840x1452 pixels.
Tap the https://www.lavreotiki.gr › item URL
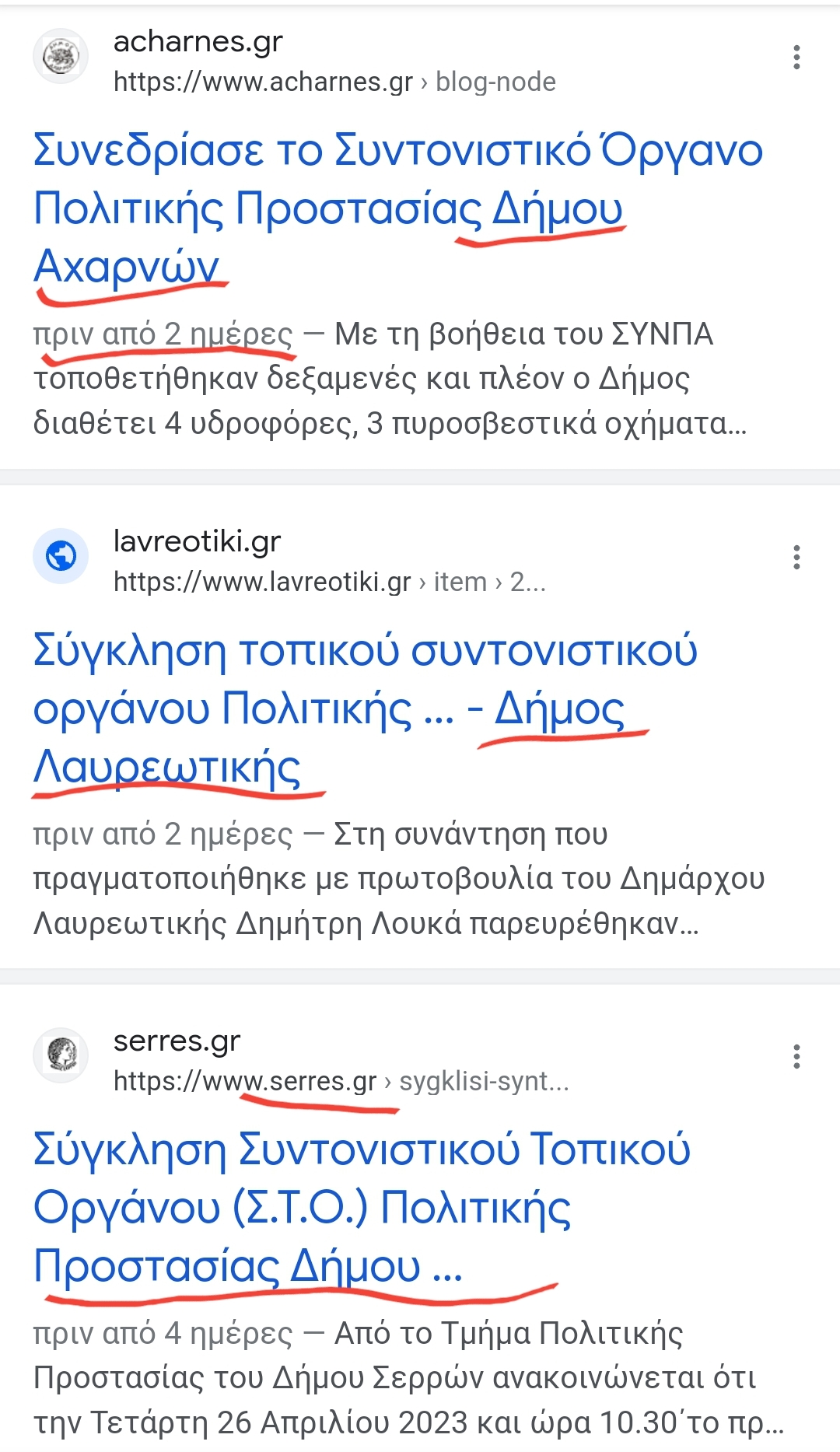(329, 582)
